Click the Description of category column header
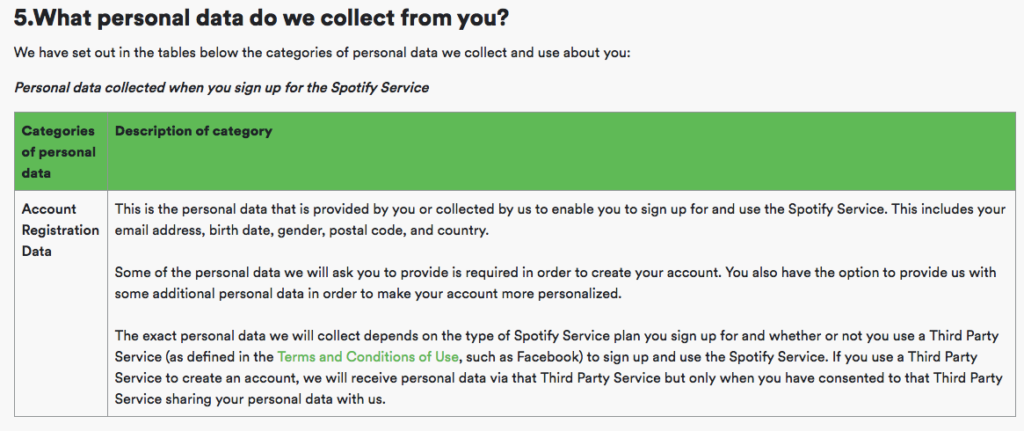 [x=193, y=131]
